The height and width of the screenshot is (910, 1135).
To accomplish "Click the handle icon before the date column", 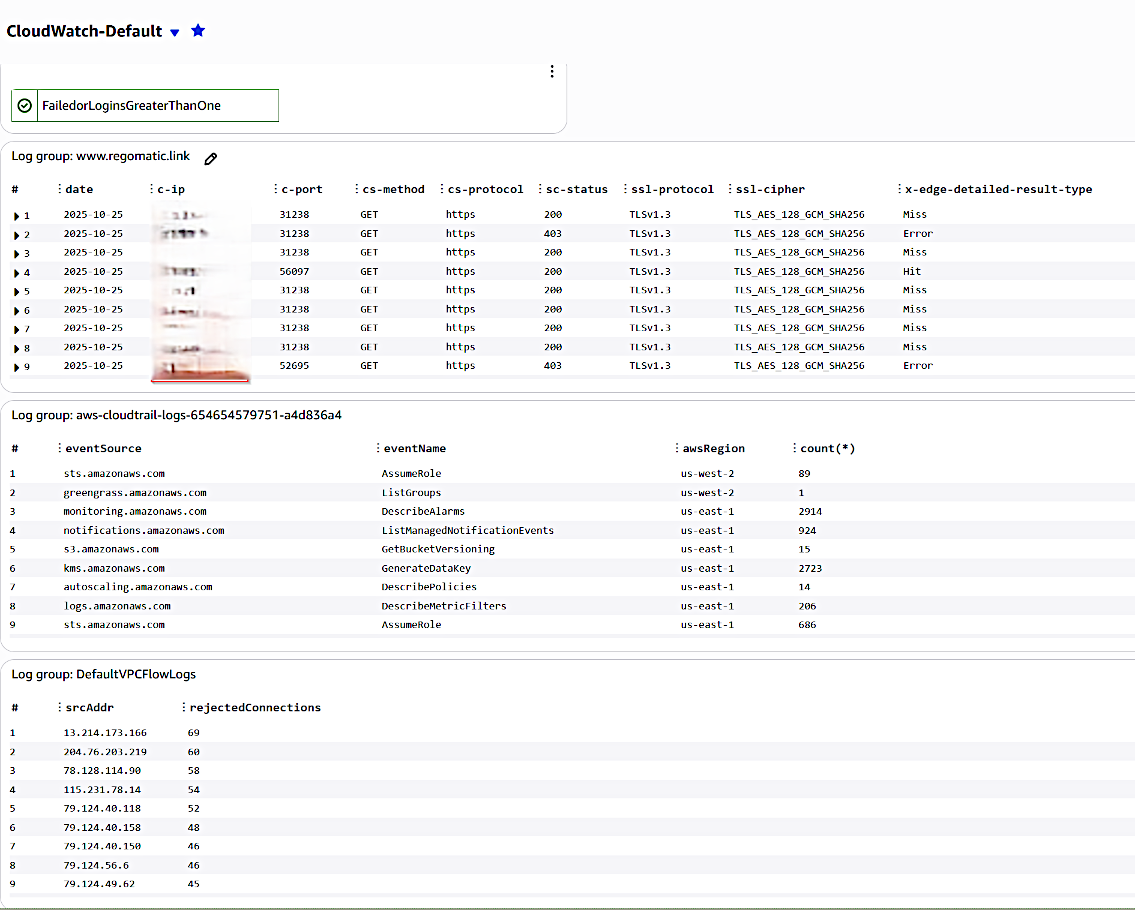I will (60, 189).
